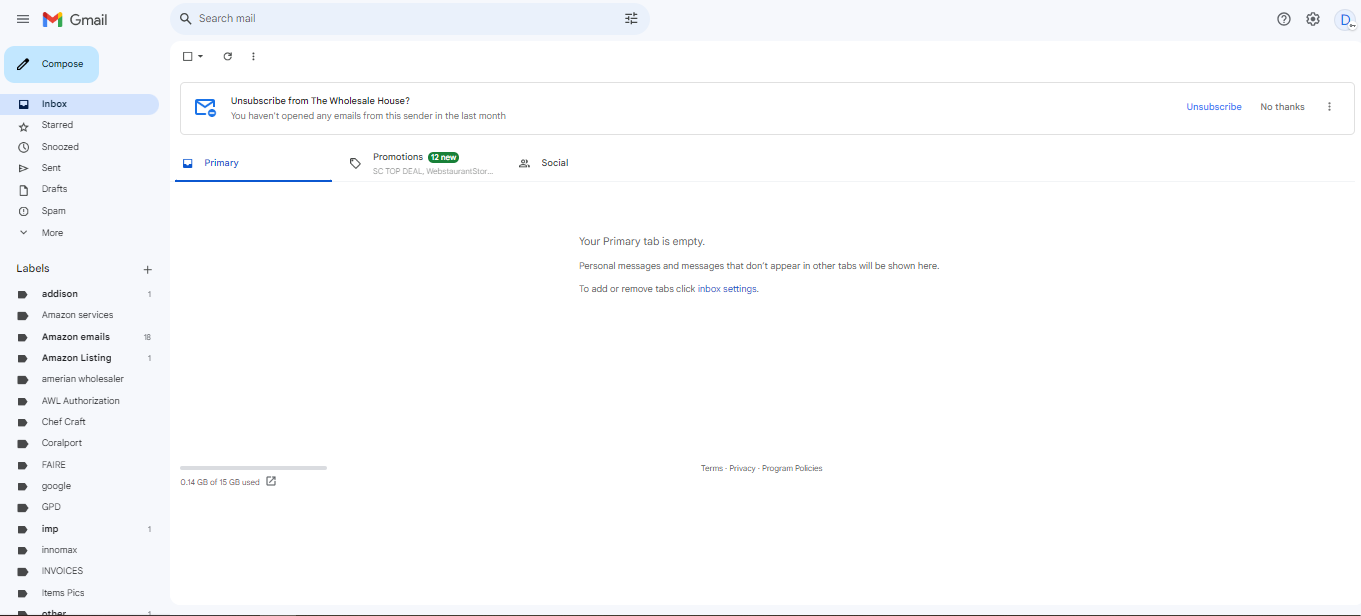Click the storage usage progress bar
1361x616 pixels.
[x=253, y=468]
